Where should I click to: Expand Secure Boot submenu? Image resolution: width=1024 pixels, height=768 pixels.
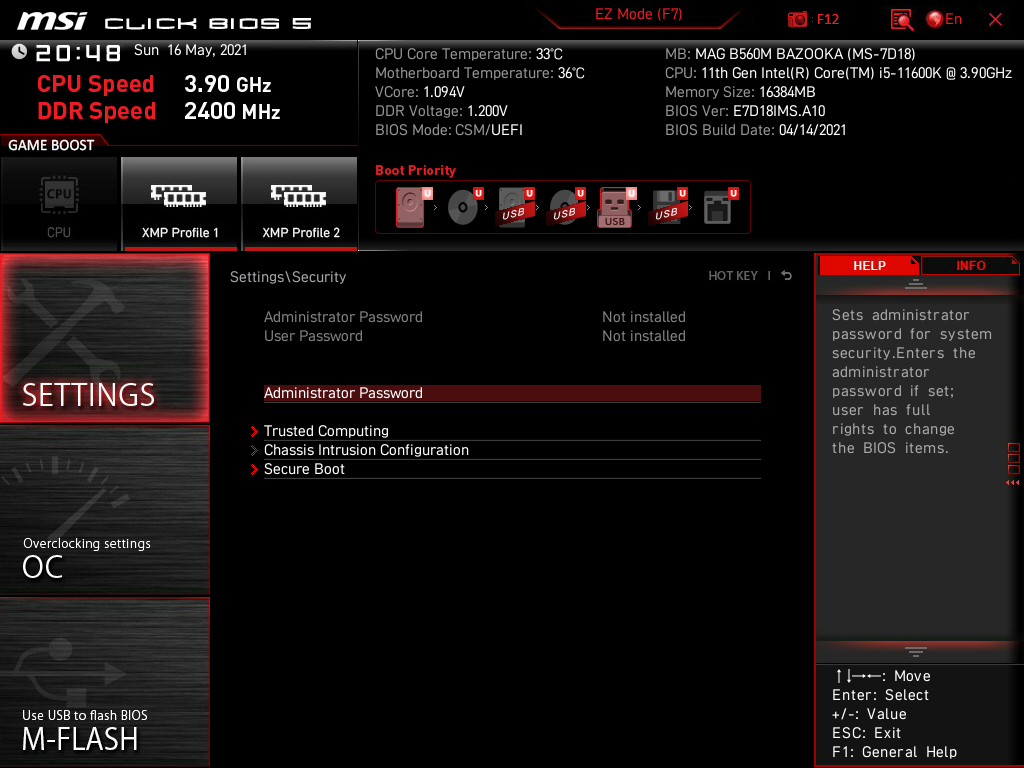pyautogui.click(x=512, y=469)
